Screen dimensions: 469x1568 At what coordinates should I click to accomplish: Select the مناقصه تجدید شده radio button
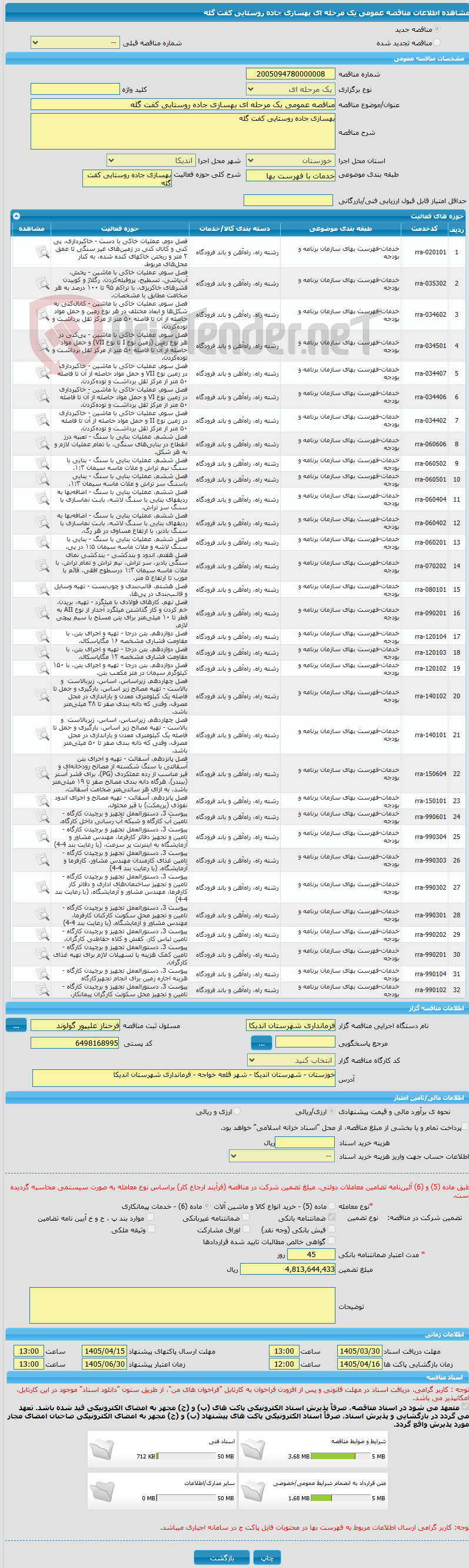click(x=437, y=42)
